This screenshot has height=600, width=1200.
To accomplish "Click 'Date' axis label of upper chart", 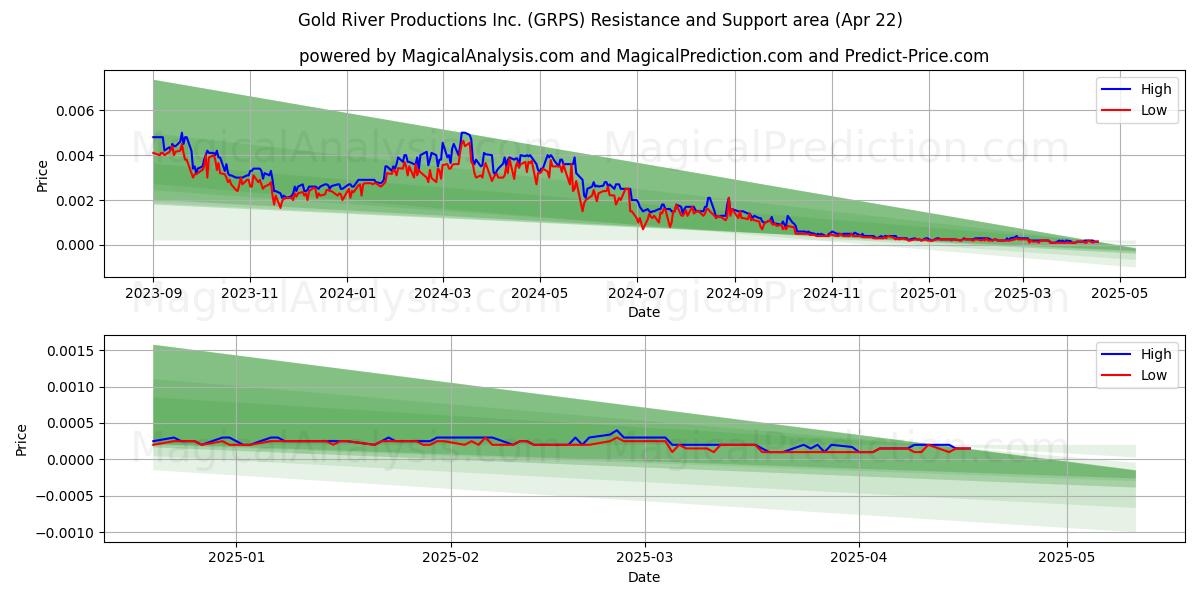I will pyautogui.click(x=644, y=313).
